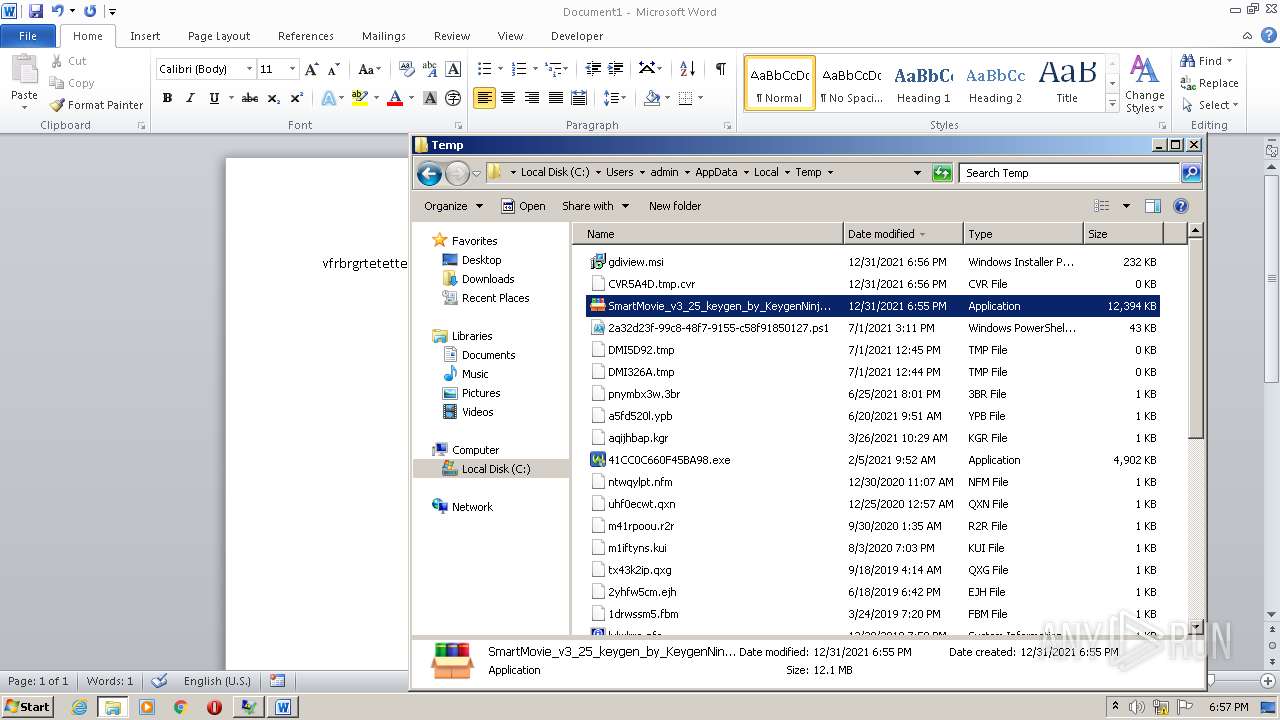Open Share with dropdown in Explorer
The height and width of the screenshot is (720, 1280).
coord(595,206)
